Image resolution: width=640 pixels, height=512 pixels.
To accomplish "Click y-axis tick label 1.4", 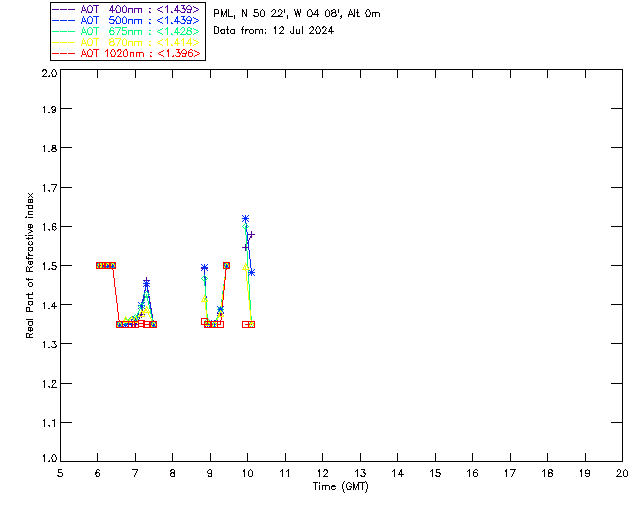I will pos(49,305).
